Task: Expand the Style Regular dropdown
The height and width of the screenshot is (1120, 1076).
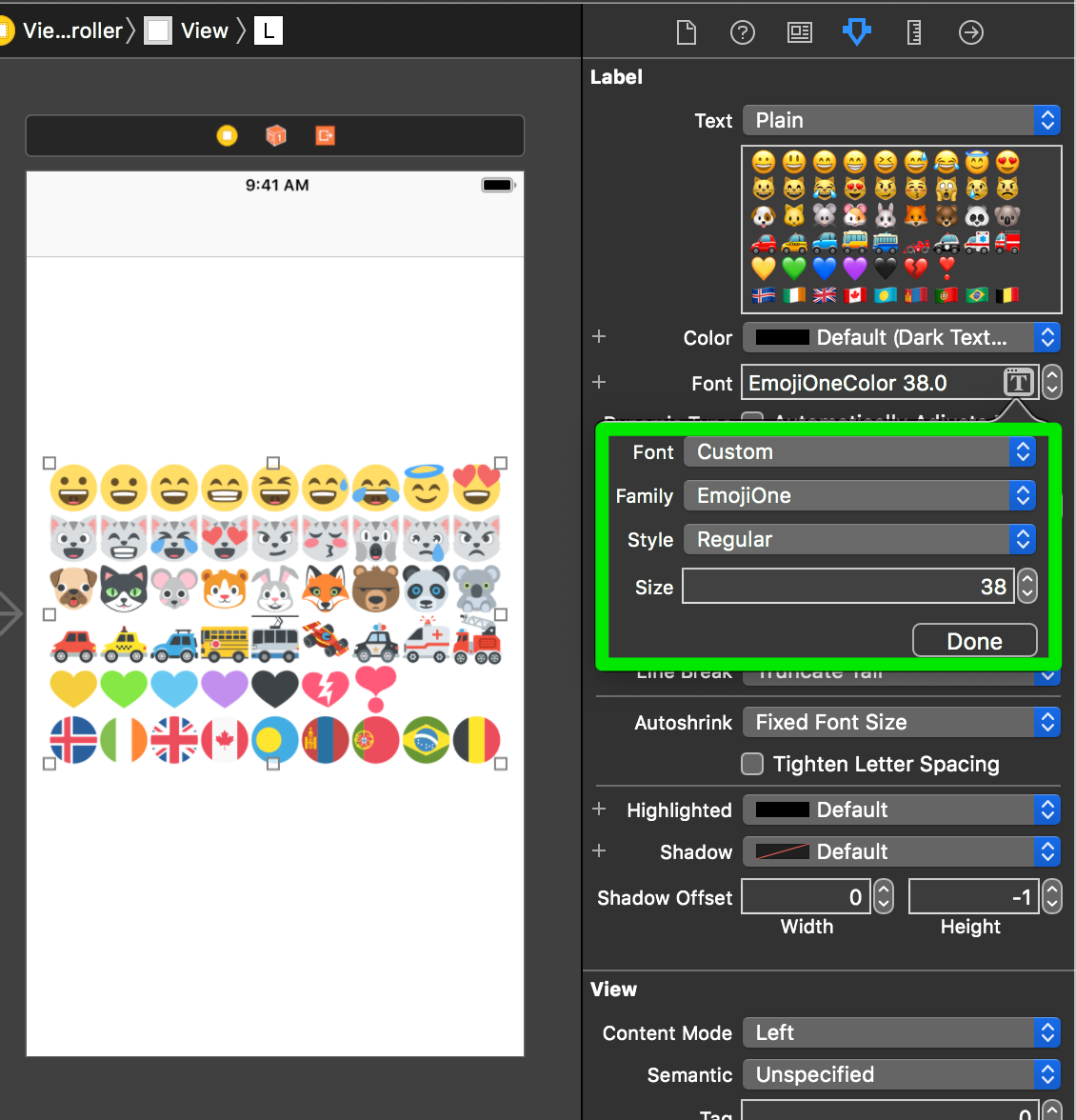Action: 858,539
